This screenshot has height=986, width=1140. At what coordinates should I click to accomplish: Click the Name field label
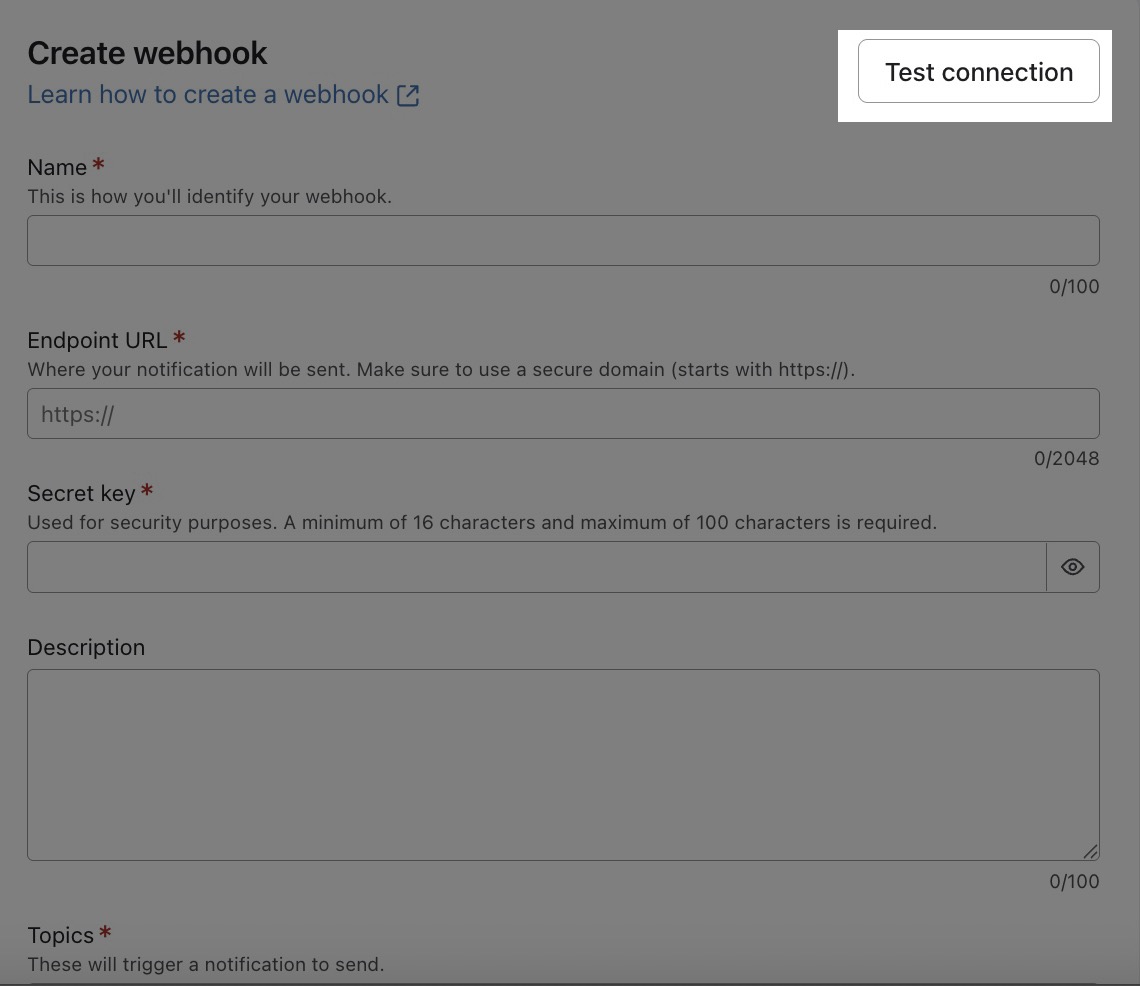pyautogui.click(x=57, y=168)
